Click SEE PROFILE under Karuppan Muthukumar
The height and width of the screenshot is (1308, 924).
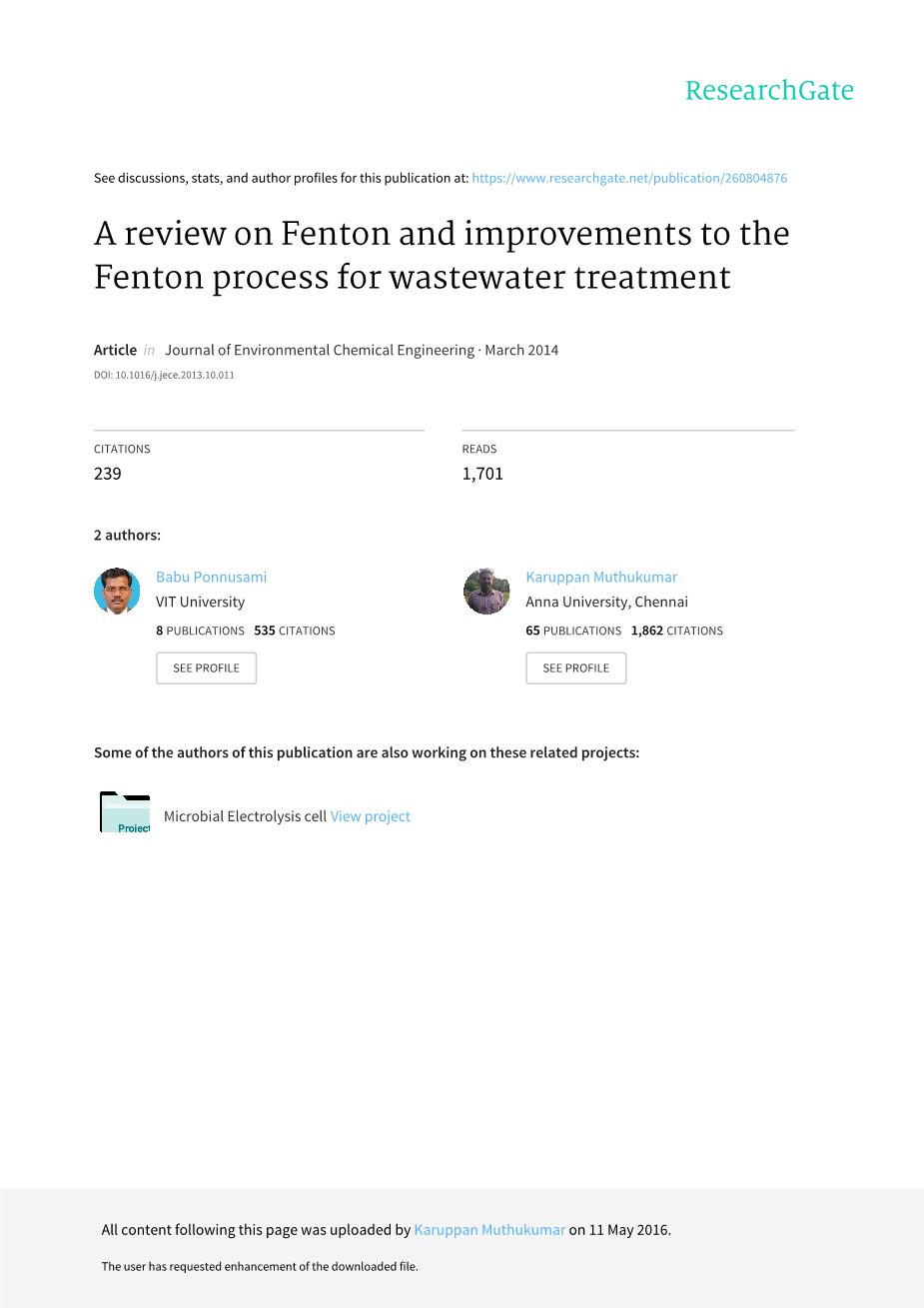coord(575,668)
